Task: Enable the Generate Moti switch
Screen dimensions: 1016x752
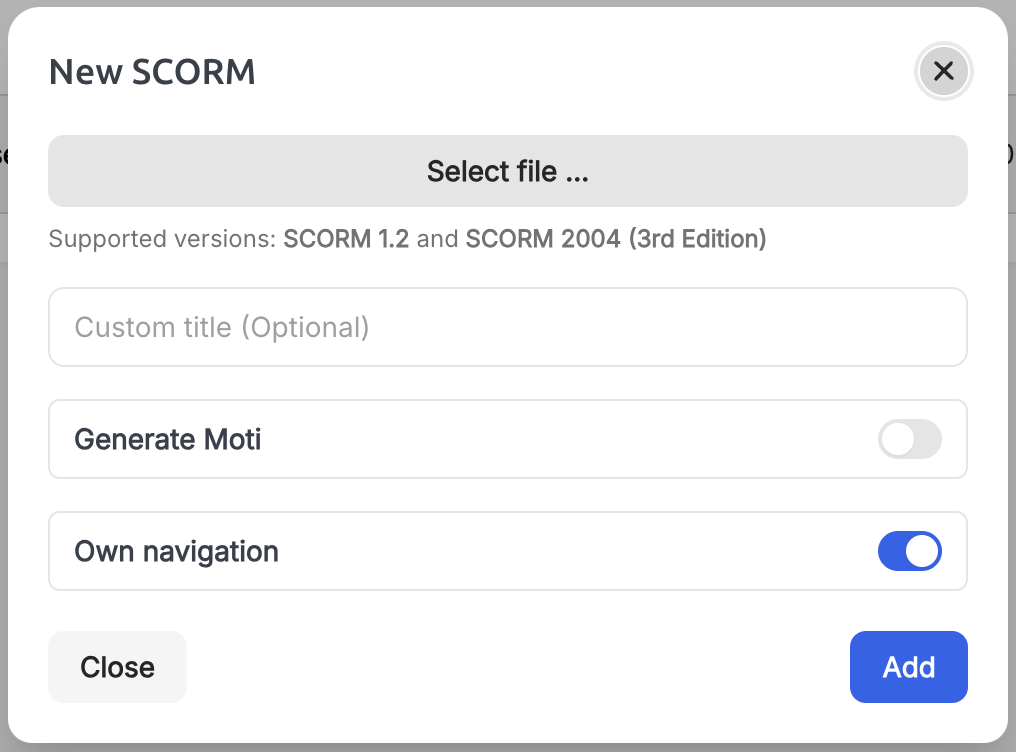Action: point(910,439)
